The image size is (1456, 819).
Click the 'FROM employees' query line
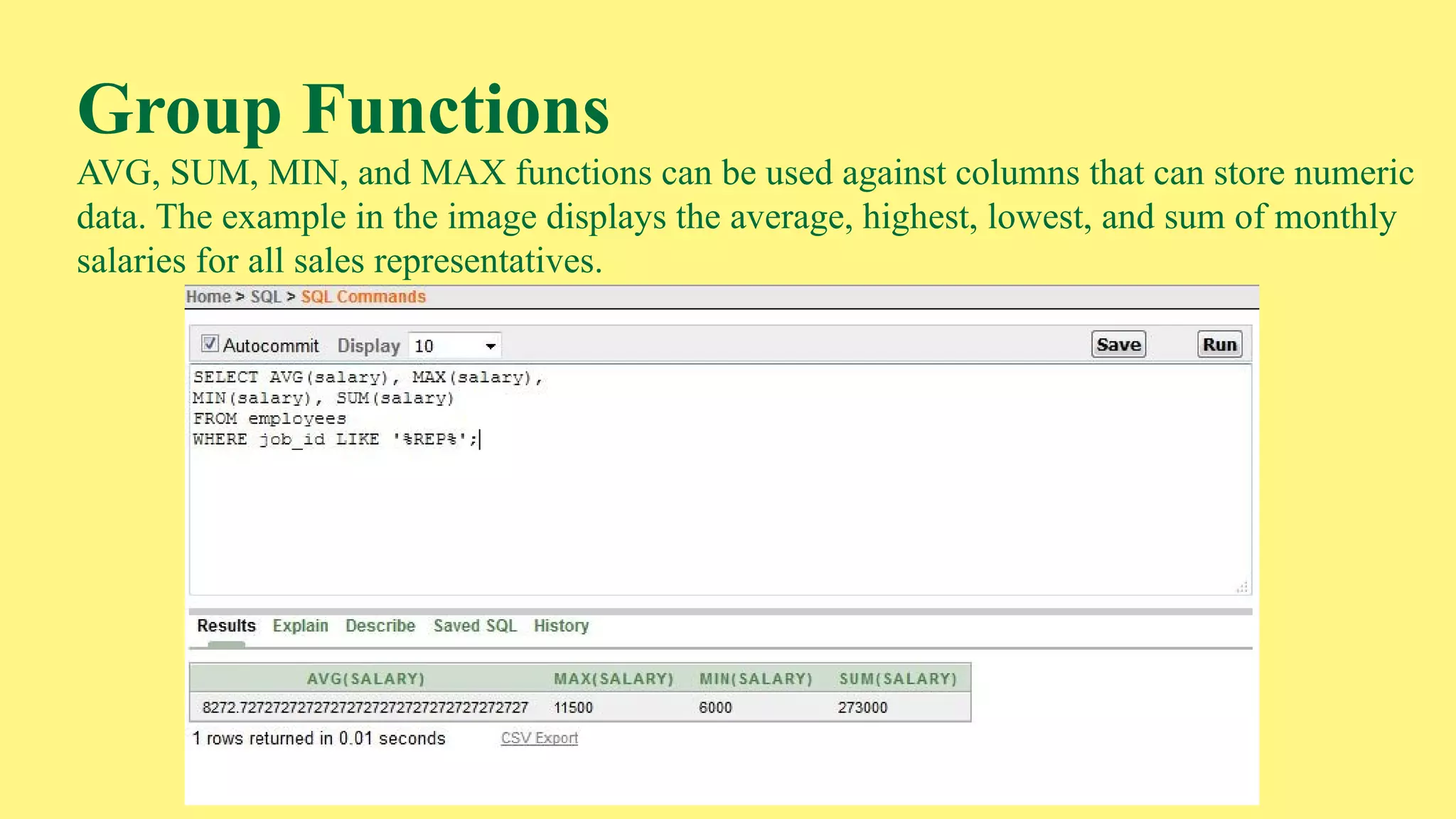[269, 419]
